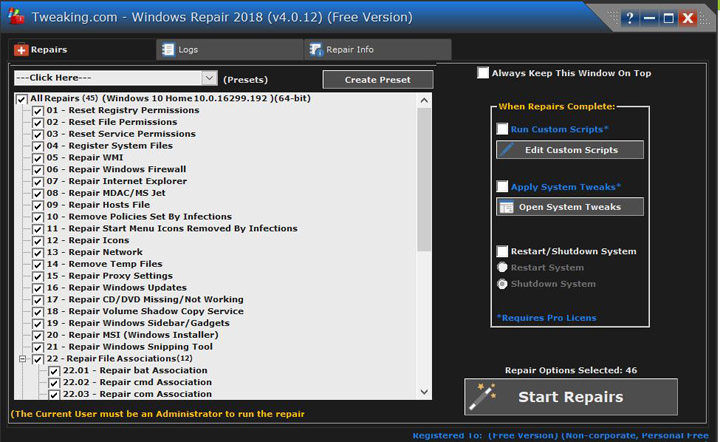Uncheck 08 - Repair MDAC/MS Jet
This screenshot has width=720, height=442.
38,194
